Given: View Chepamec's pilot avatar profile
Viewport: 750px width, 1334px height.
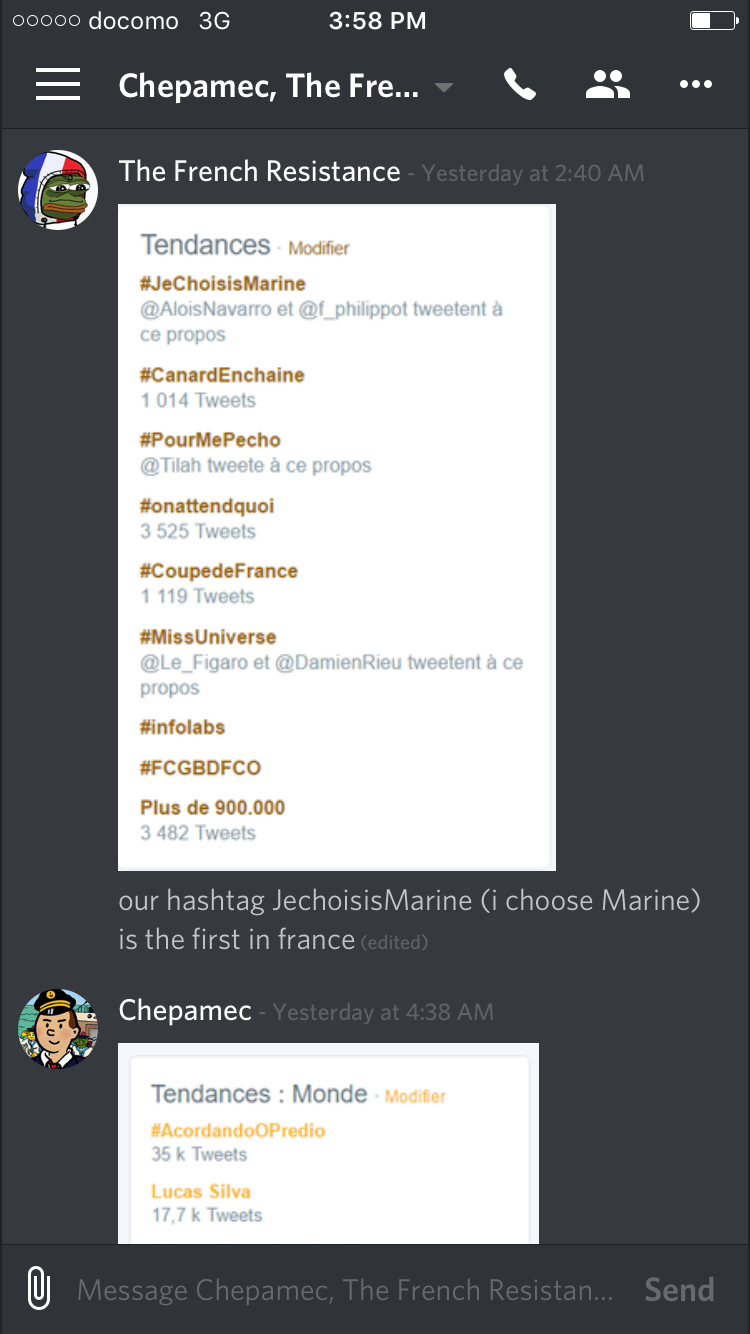Looking at the screenshot, I should [58, 1029].
